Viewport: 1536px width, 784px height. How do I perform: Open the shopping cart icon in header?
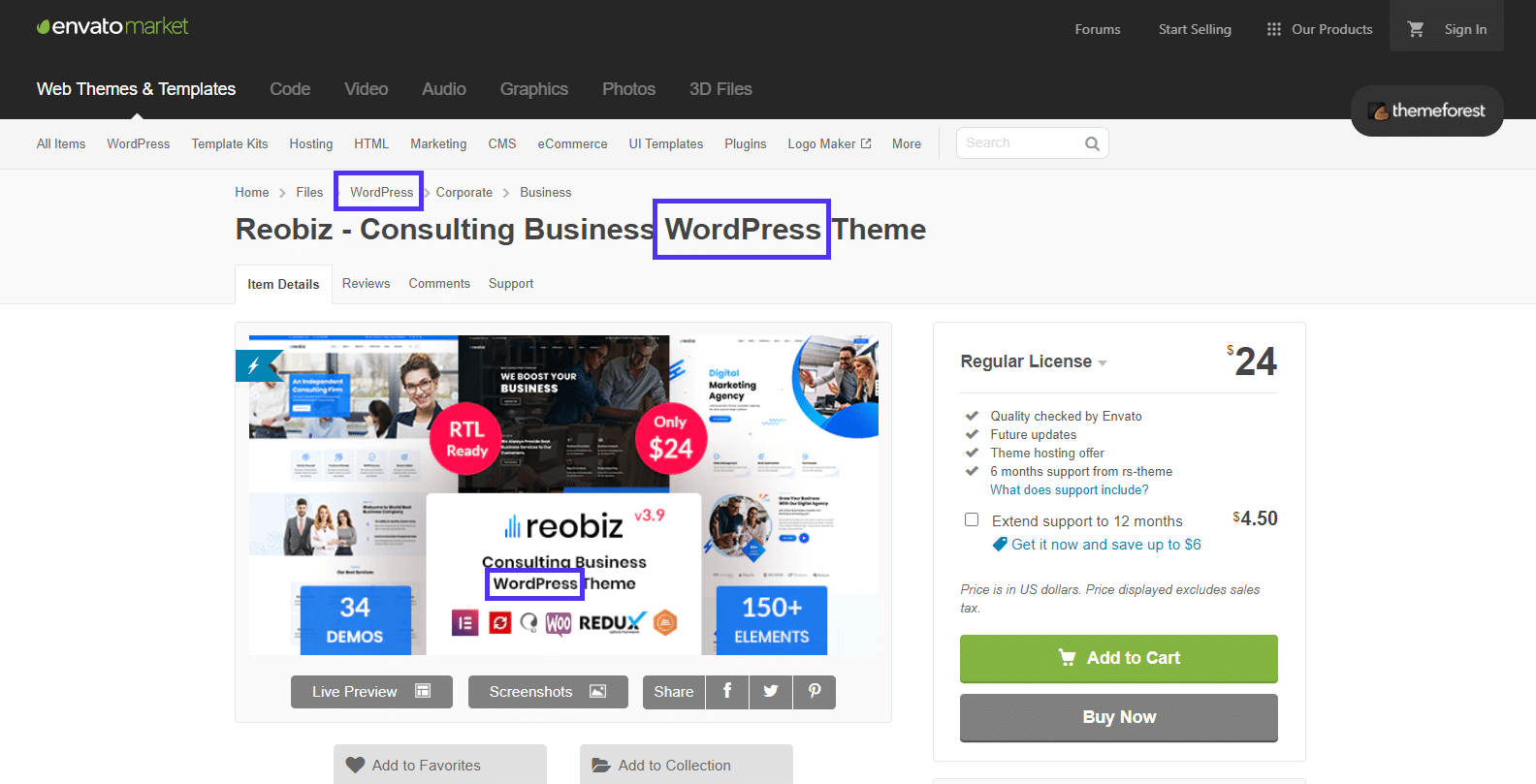coord(1416,29)
